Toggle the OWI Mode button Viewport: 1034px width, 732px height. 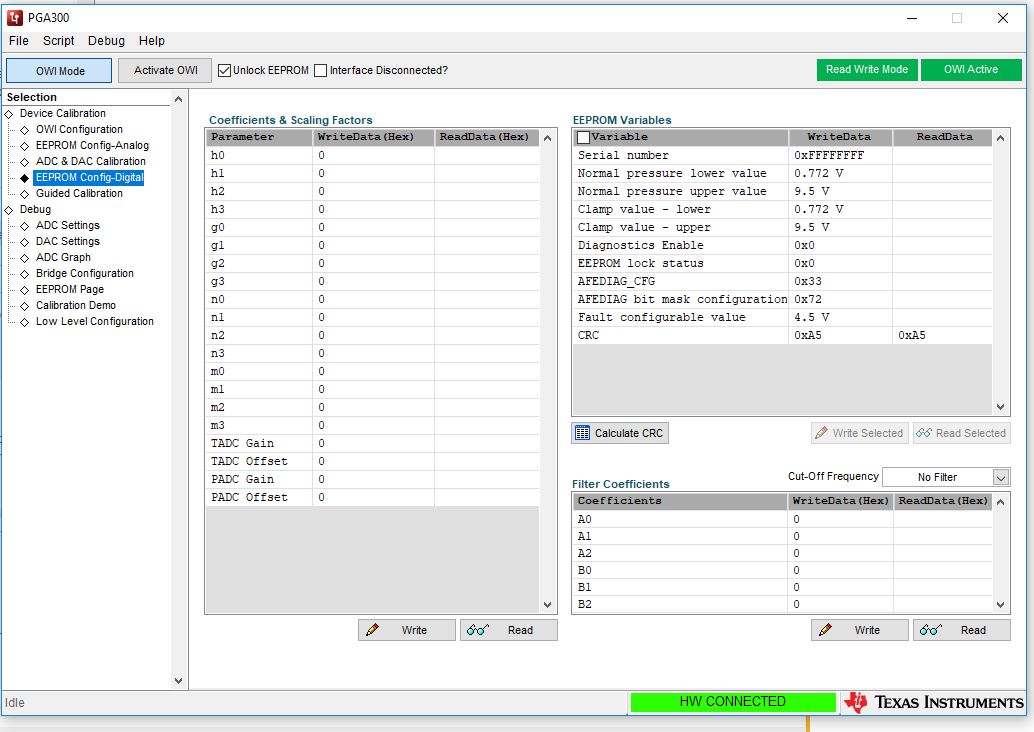[x=59, y=71]
